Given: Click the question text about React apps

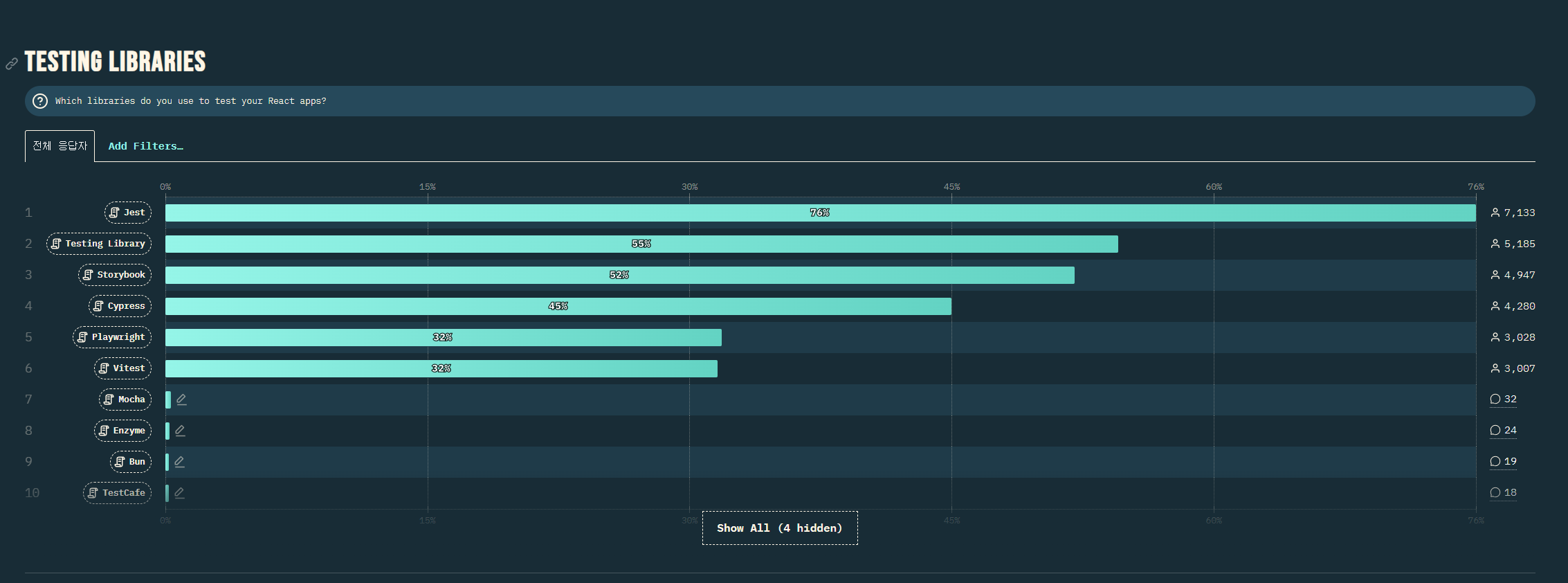Looking at the screenshot, I should [191, 101].
